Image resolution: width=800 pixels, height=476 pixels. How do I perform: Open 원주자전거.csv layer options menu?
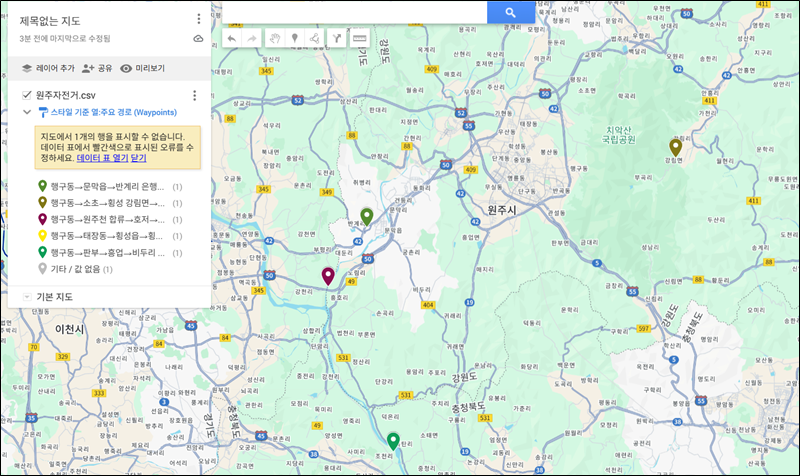pos(194,95)
